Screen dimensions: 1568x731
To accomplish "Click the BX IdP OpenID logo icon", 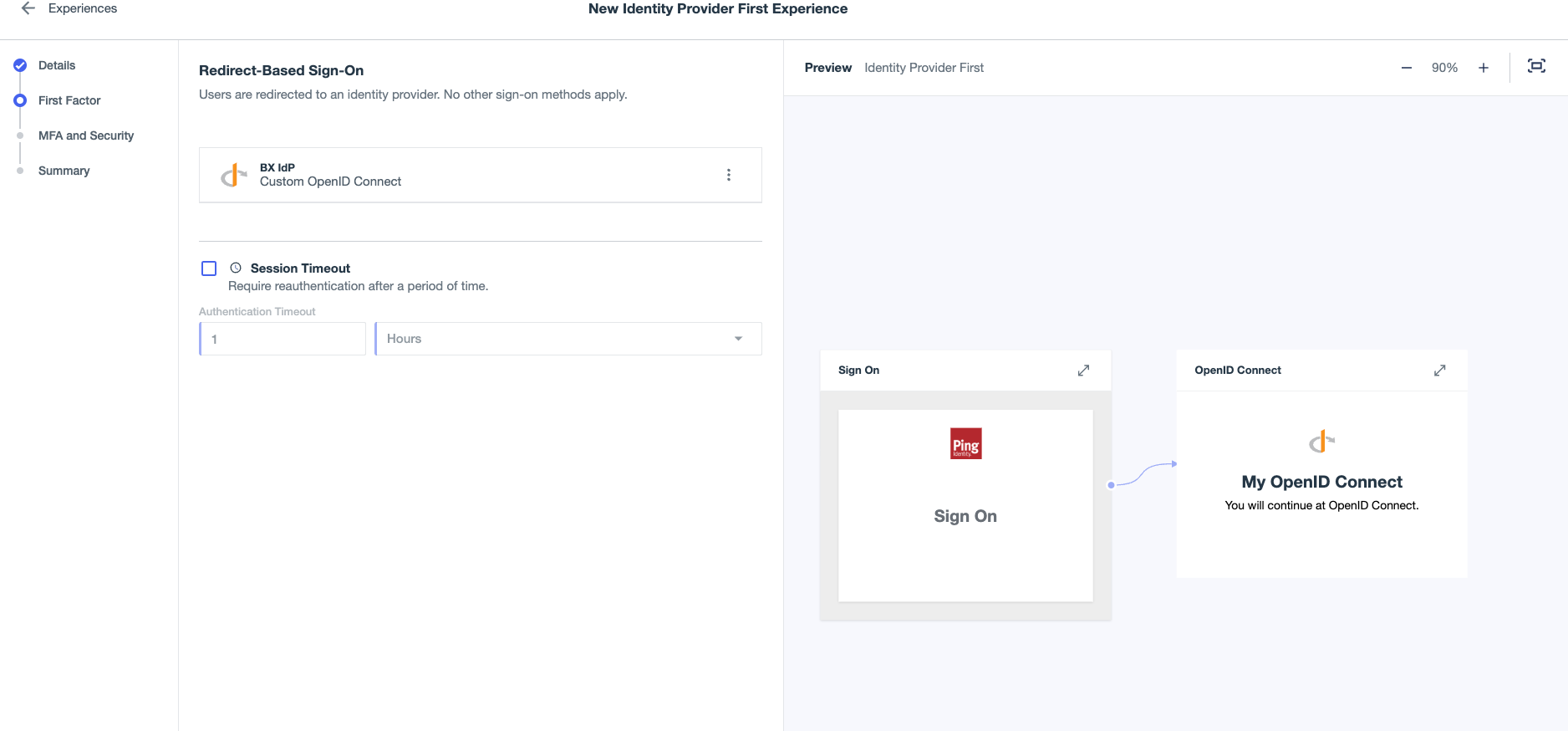I will coord(233,175).
